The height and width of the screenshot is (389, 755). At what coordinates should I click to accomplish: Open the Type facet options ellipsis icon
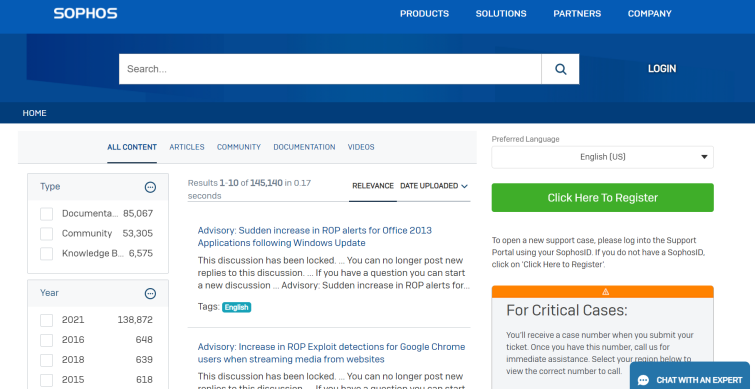pos(150,187)
